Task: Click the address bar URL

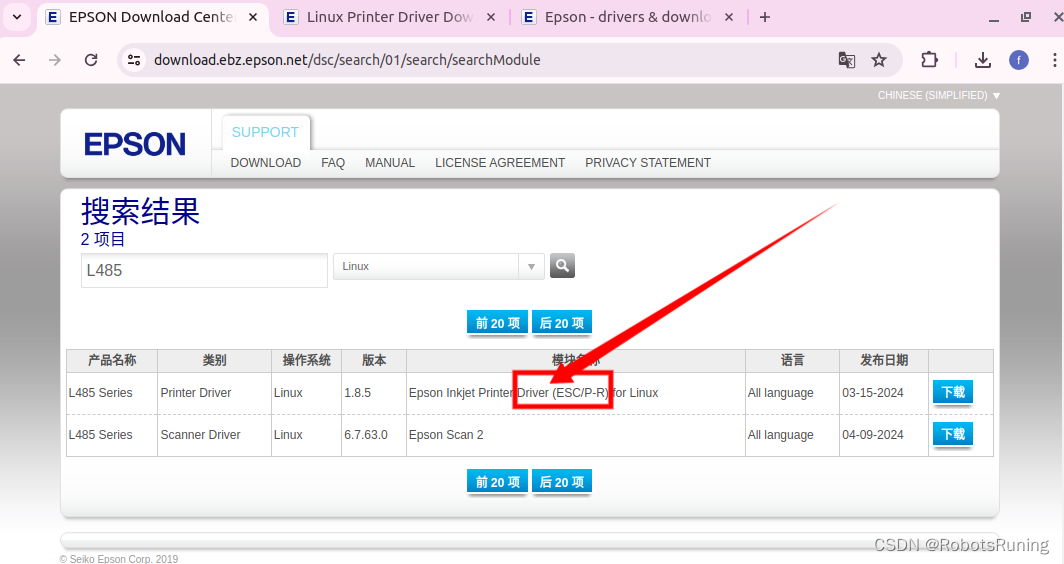Action: click(347, 60)
